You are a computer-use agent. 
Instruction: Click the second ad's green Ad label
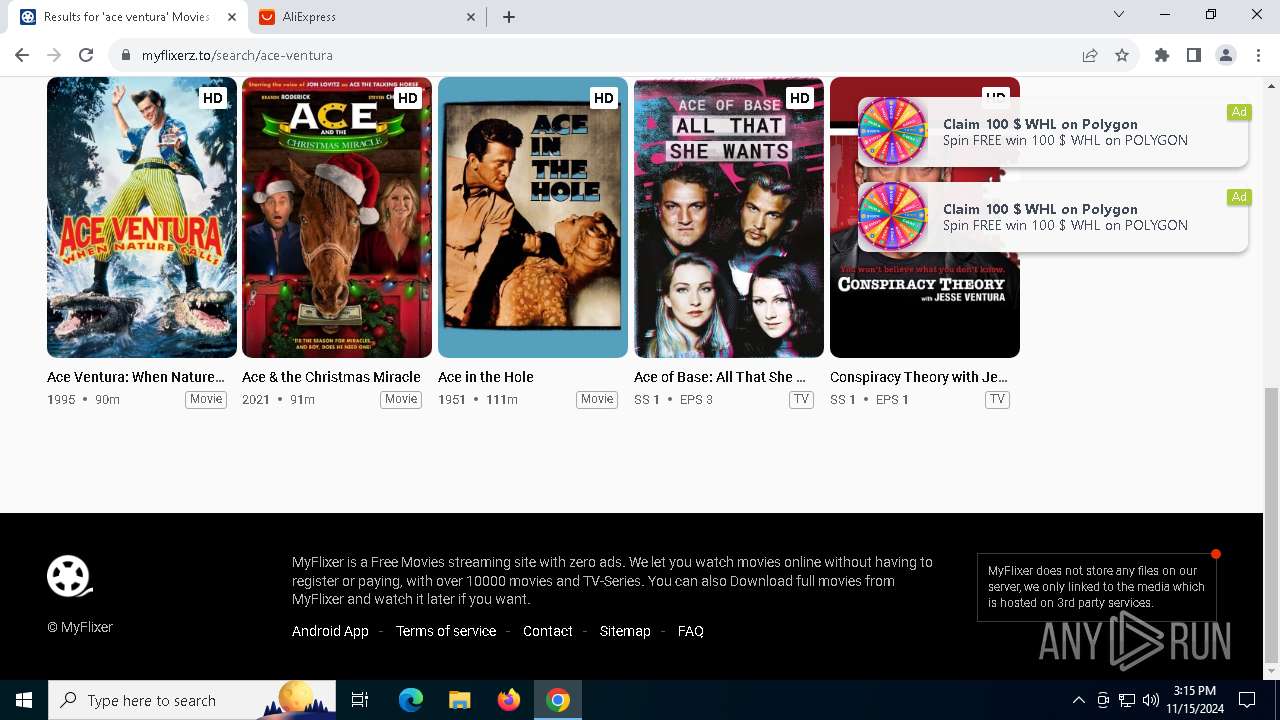click(1239, 197)
